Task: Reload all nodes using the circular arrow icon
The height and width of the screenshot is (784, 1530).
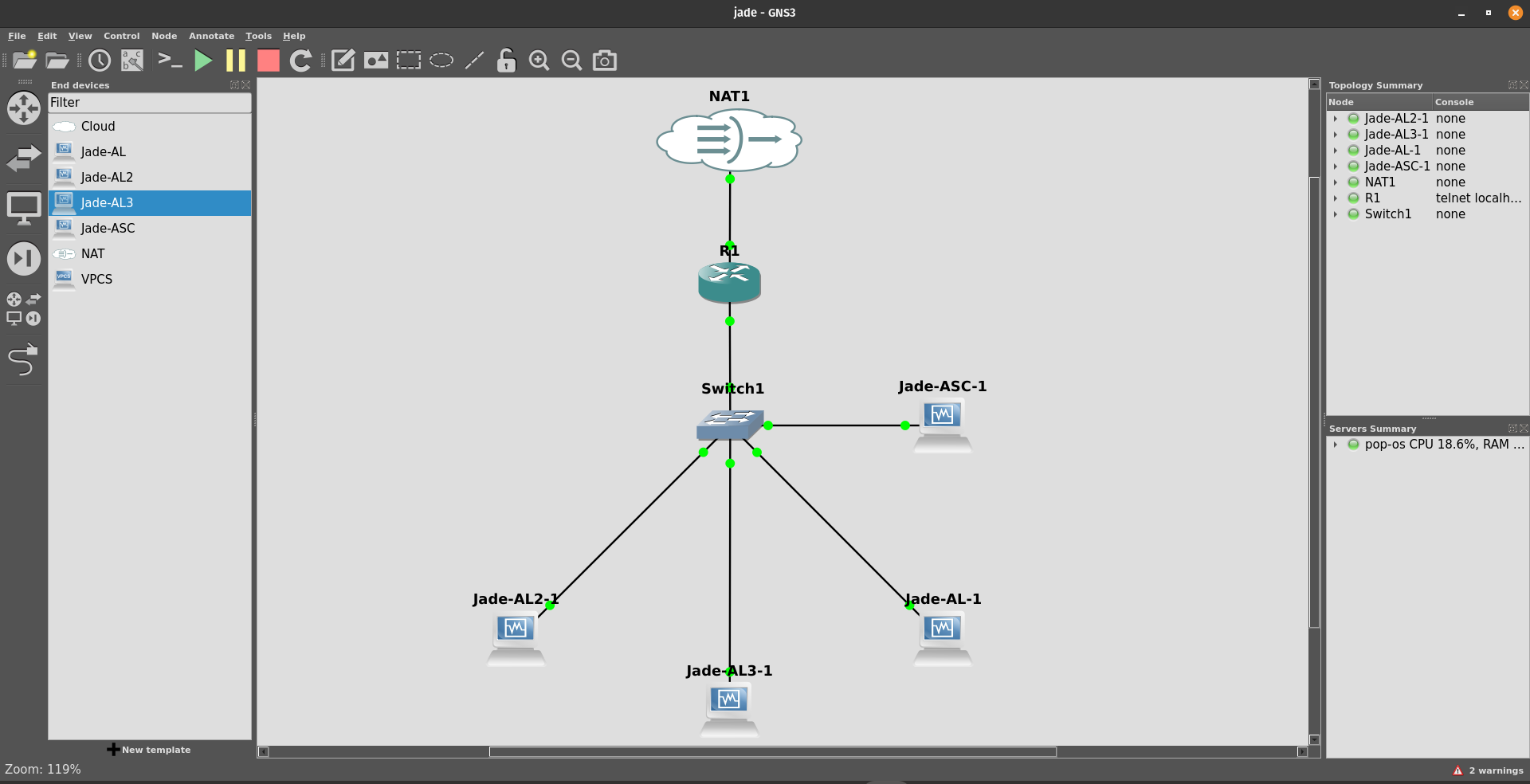Action: (300, 61)
